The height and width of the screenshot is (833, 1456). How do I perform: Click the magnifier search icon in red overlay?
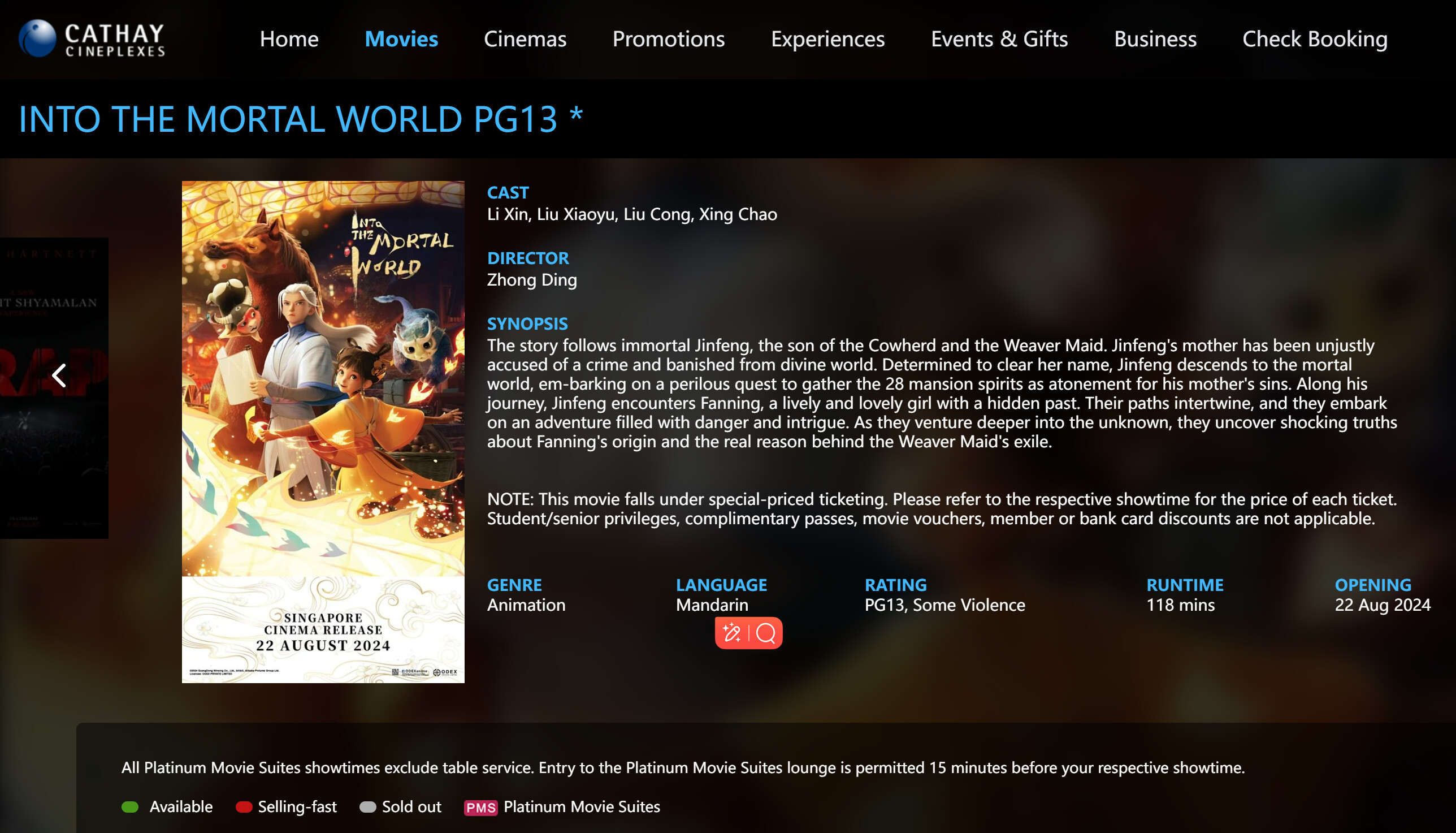click(x=765, y=633)
